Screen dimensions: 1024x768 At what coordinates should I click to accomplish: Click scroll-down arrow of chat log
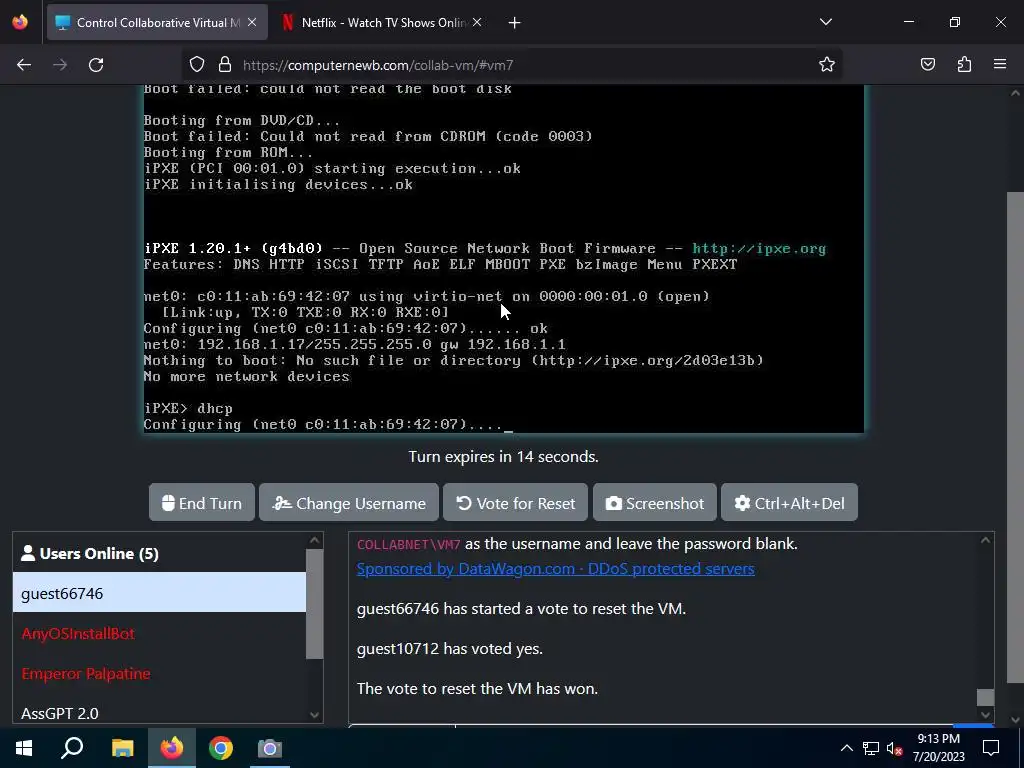(985, 715)
